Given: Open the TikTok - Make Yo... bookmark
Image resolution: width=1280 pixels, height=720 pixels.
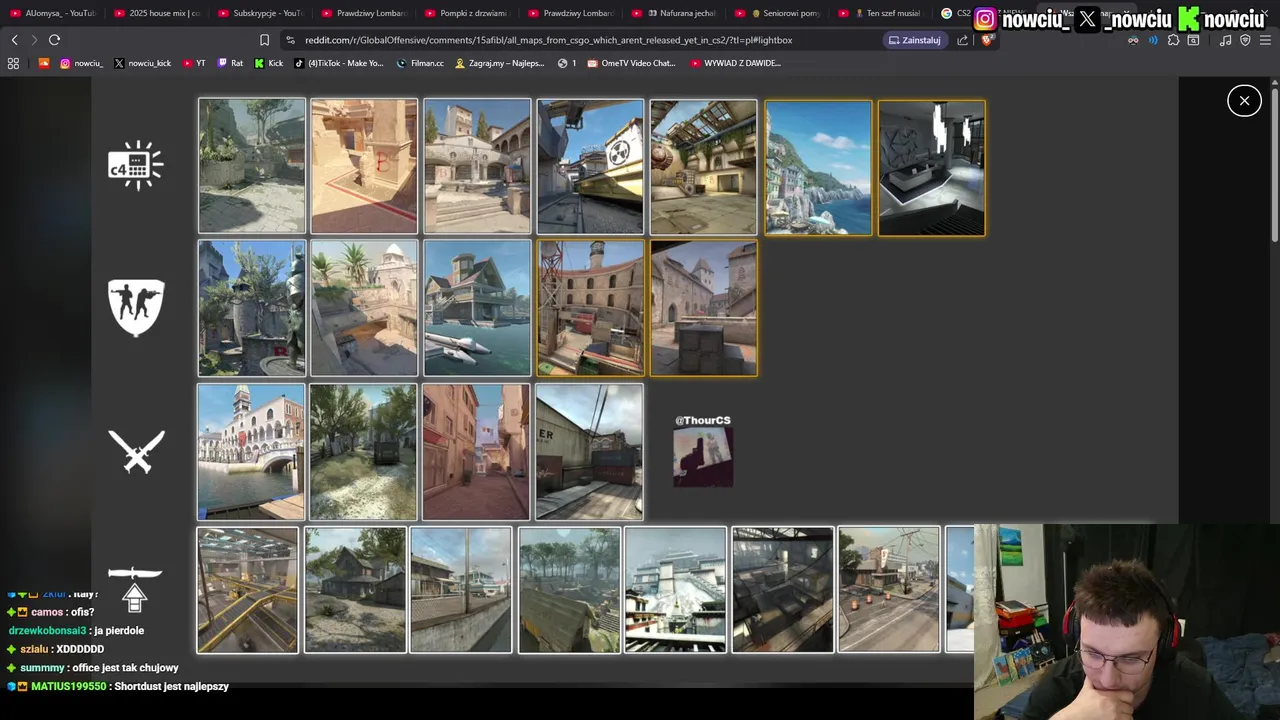Looking at the screenshot, I should tap(338, 63).
